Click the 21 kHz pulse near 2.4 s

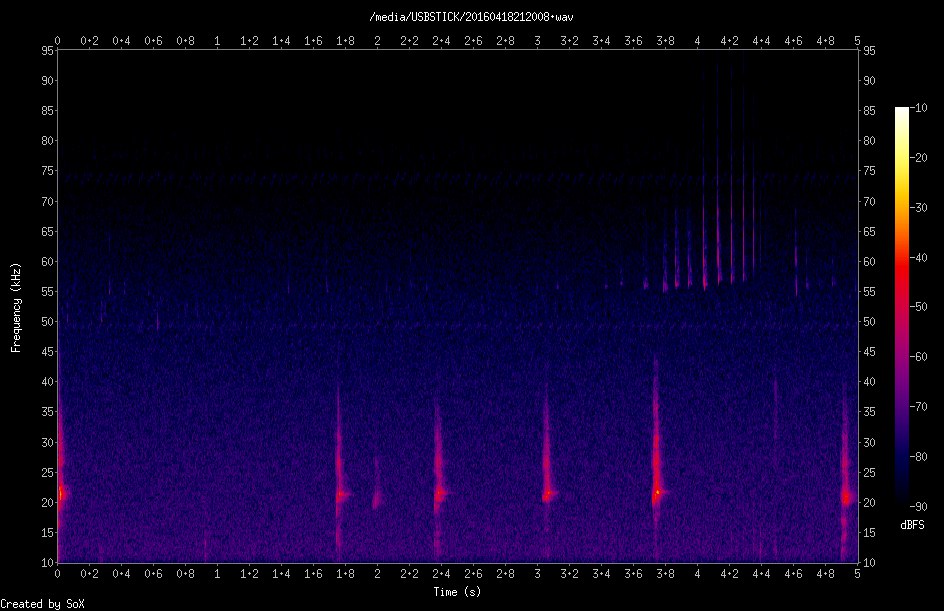pos(439,494)
